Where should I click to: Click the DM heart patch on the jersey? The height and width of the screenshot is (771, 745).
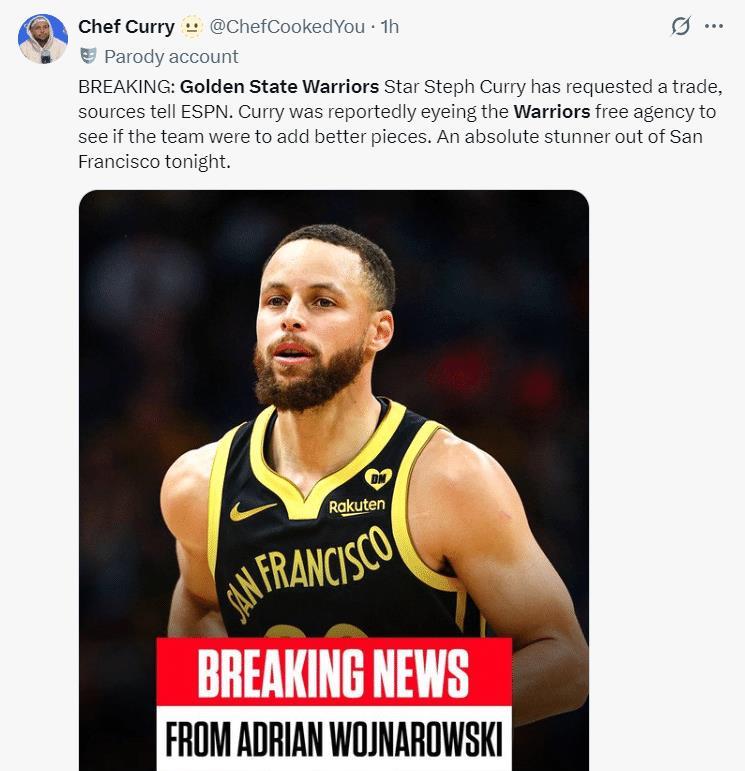click(x=378, y=478)
